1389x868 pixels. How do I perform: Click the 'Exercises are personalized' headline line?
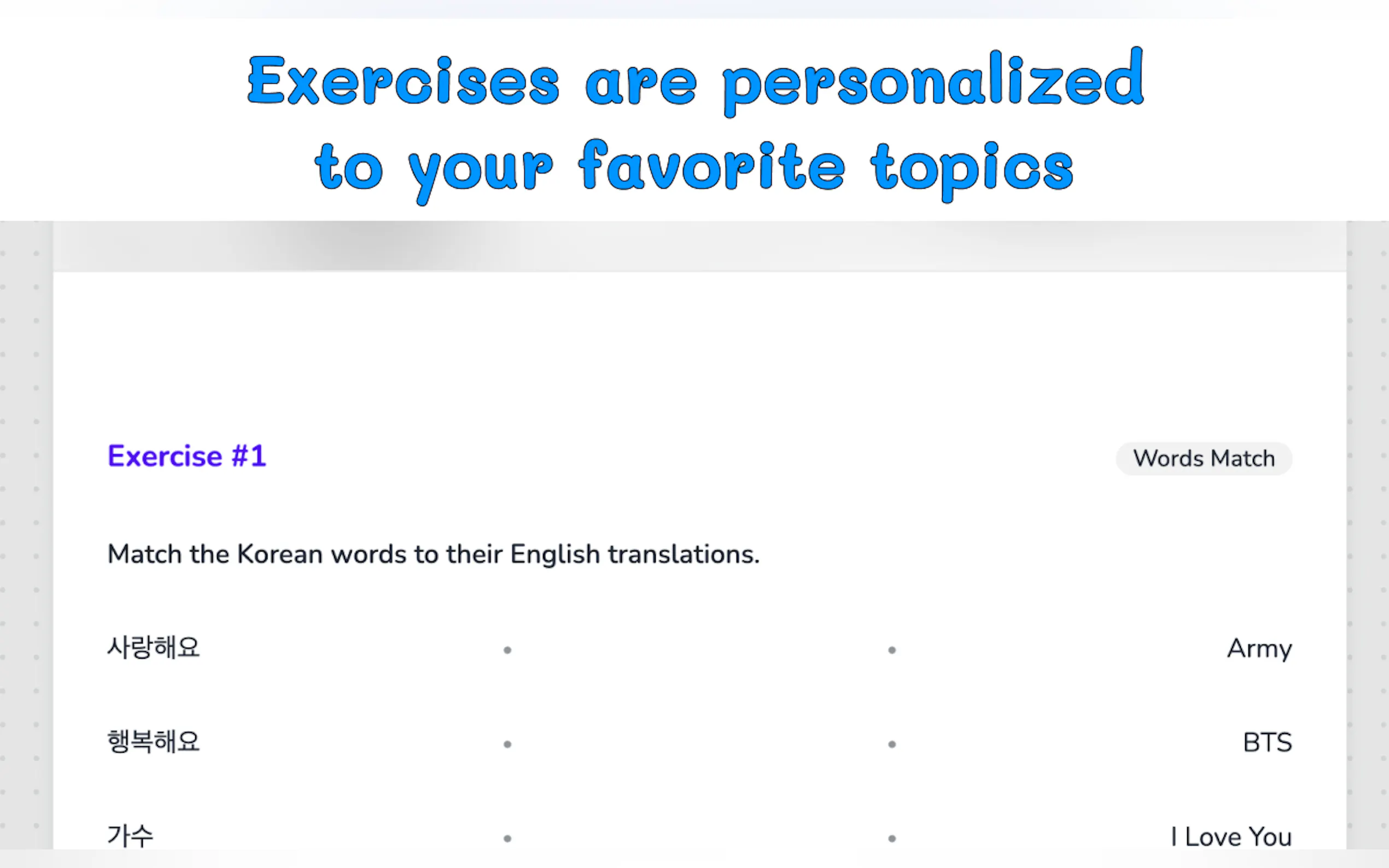coord(695,81)
